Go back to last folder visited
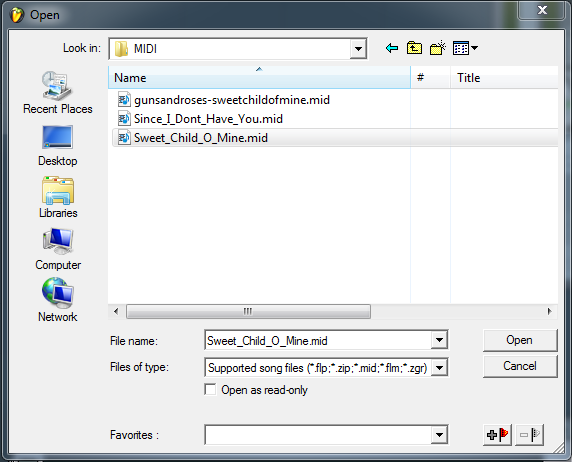 (392, 48)
